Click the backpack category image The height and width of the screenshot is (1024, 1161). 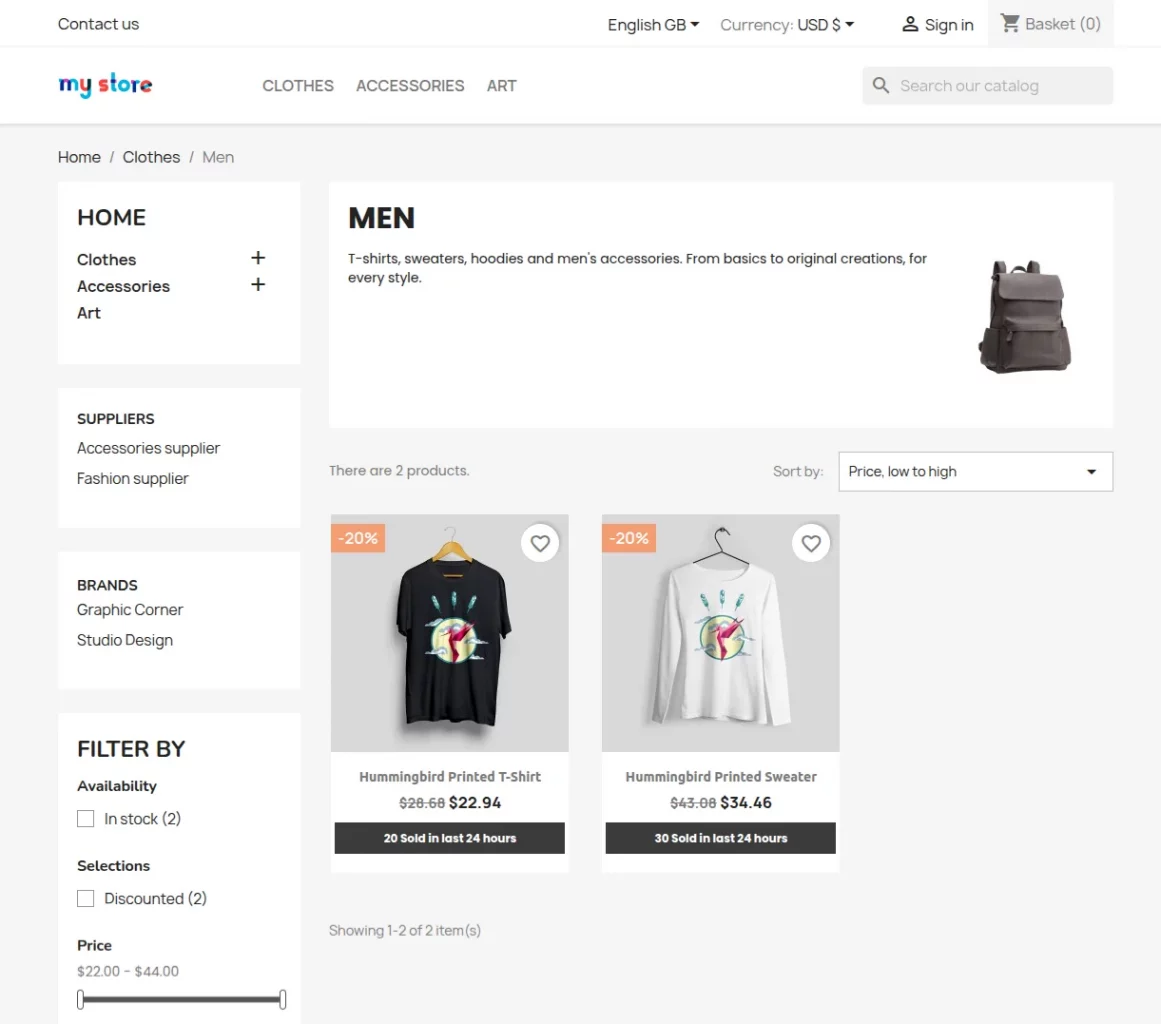point(1025,316)
